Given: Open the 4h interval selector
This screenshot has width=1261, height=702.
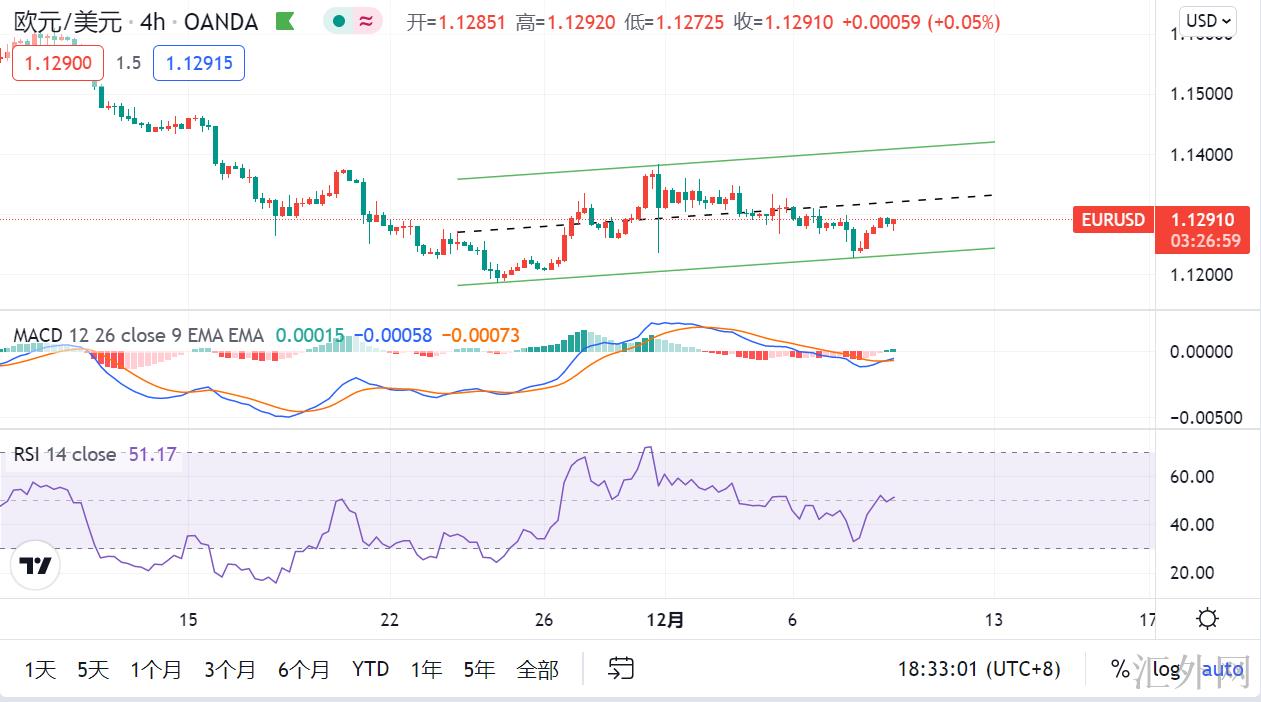Looking at the screenshot, I should tap(153, 21).
